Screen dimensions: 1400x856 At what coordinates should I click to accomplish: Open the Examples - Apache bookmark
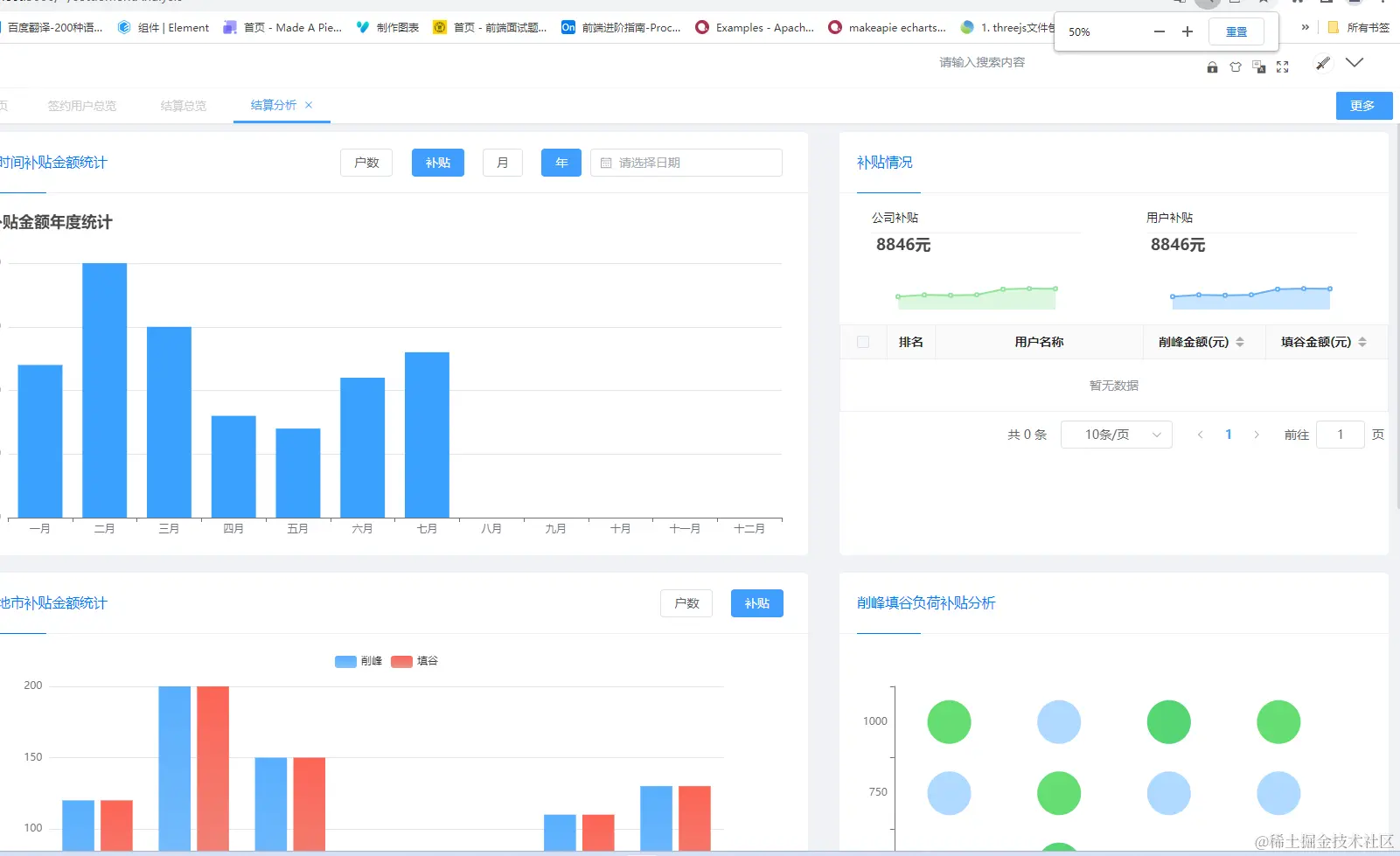(755, 28)
